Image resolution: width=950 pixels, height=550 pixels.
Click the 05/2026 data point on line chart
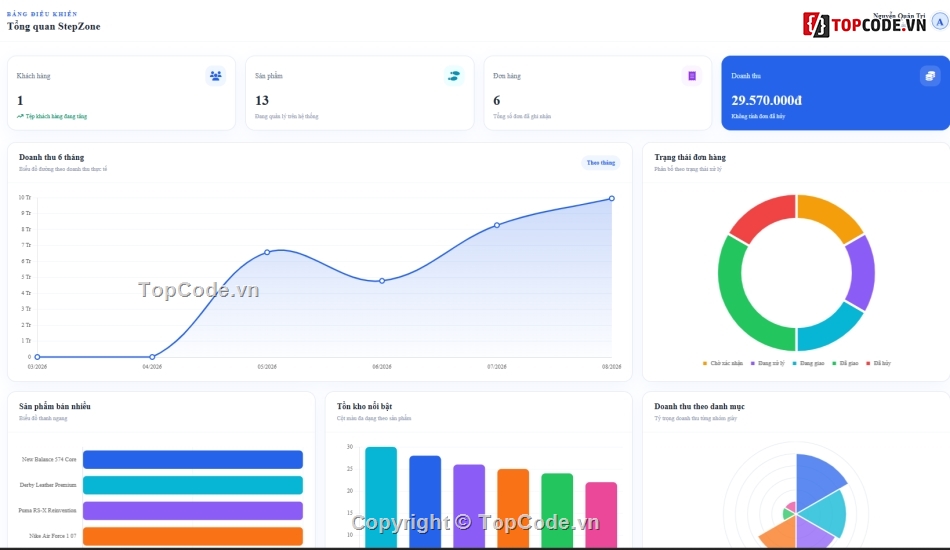267,252
